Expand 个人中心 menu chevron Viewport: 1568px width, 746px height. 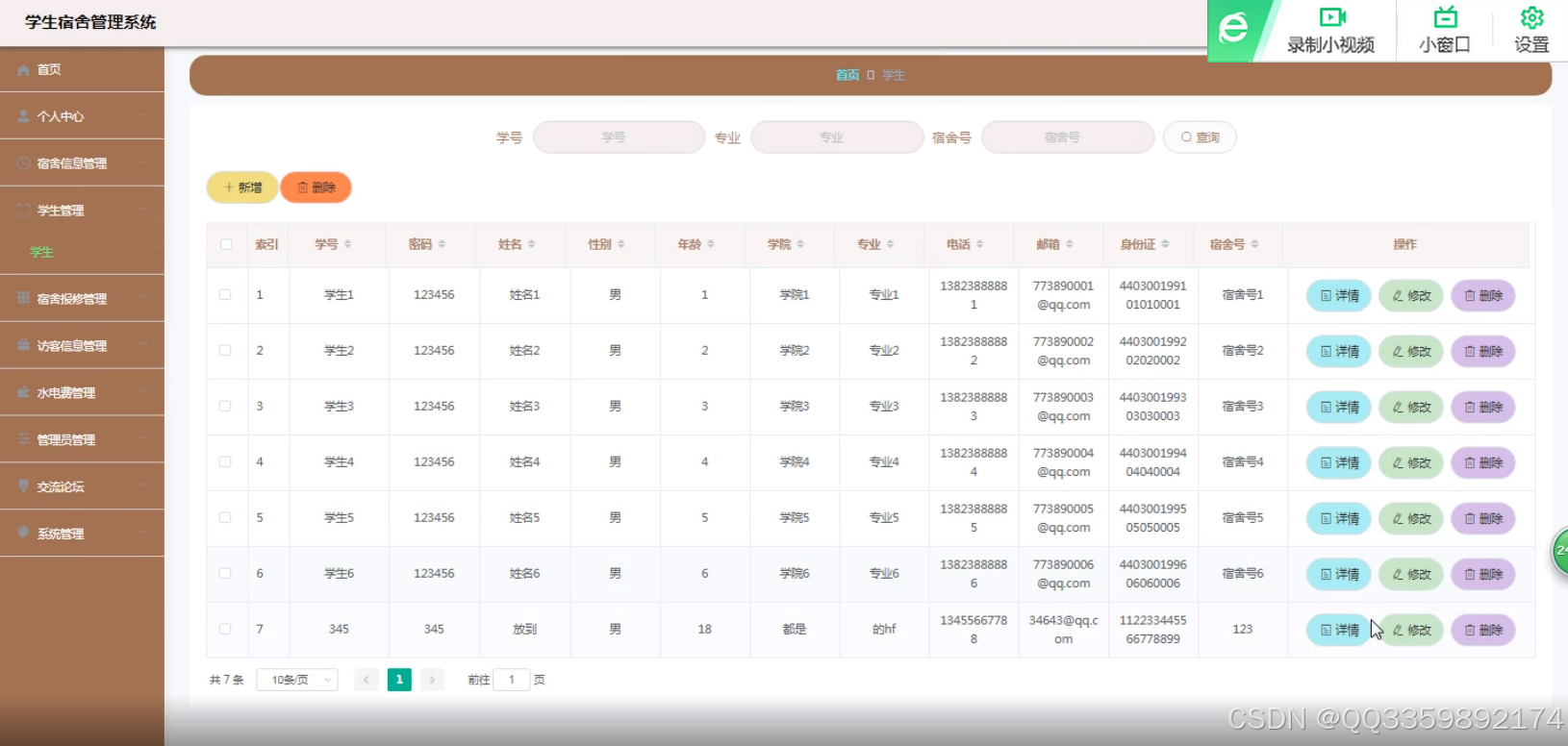click(143, 116)
